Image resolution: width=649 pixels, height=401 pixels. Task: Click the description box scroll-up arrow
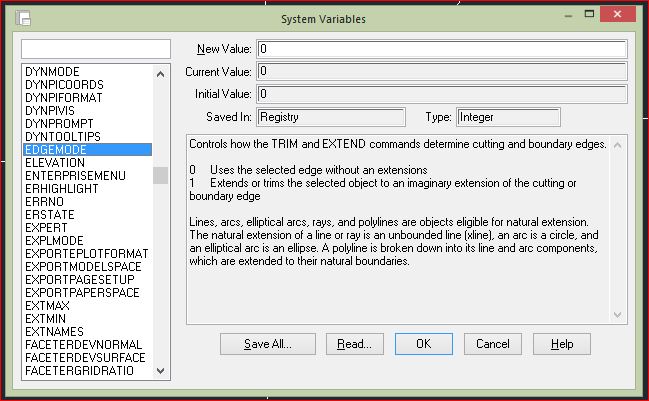[618, 145]
